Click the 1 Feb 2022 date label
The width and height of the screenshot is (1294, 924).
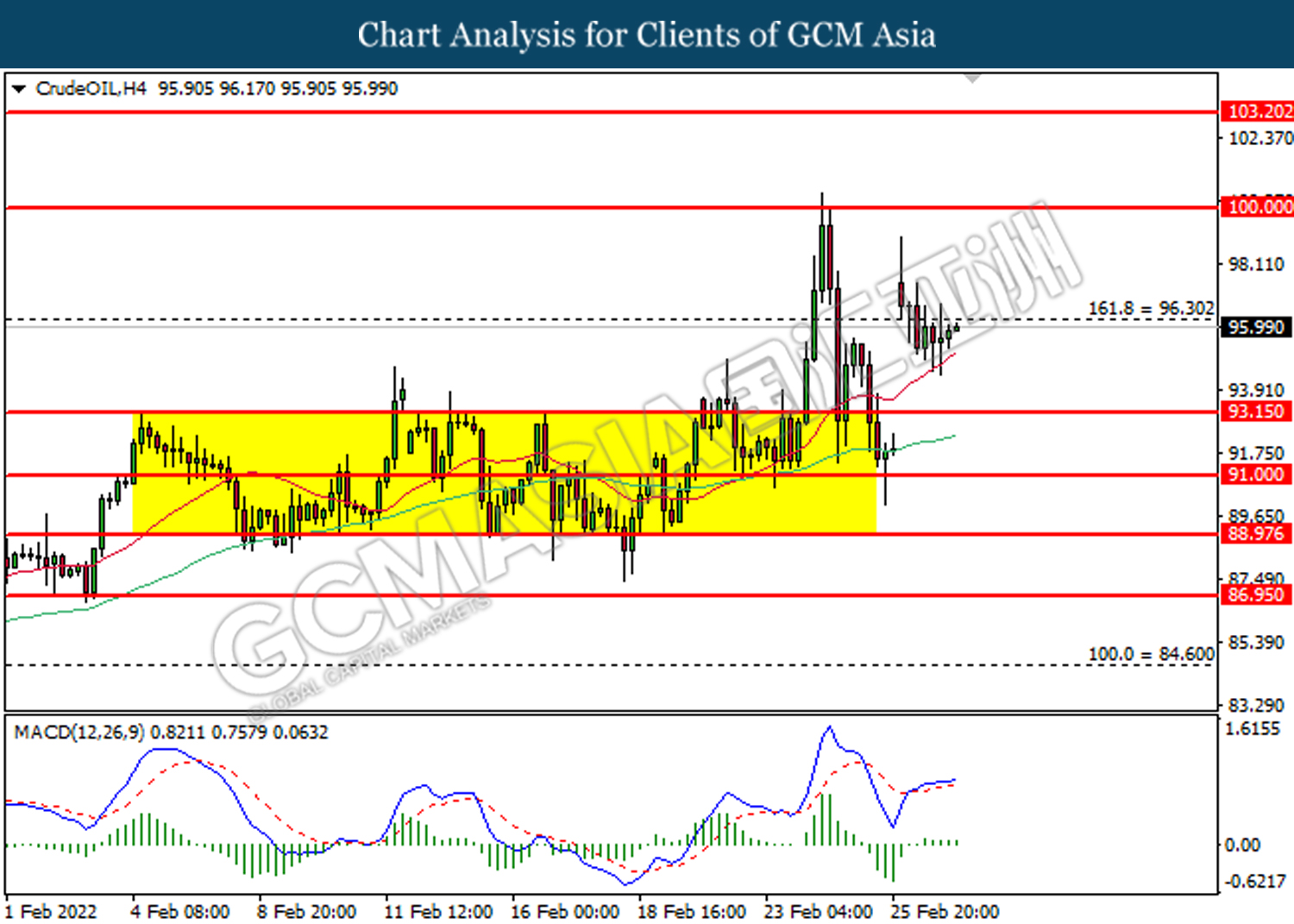pyautogui.click(x=51, y=912)
